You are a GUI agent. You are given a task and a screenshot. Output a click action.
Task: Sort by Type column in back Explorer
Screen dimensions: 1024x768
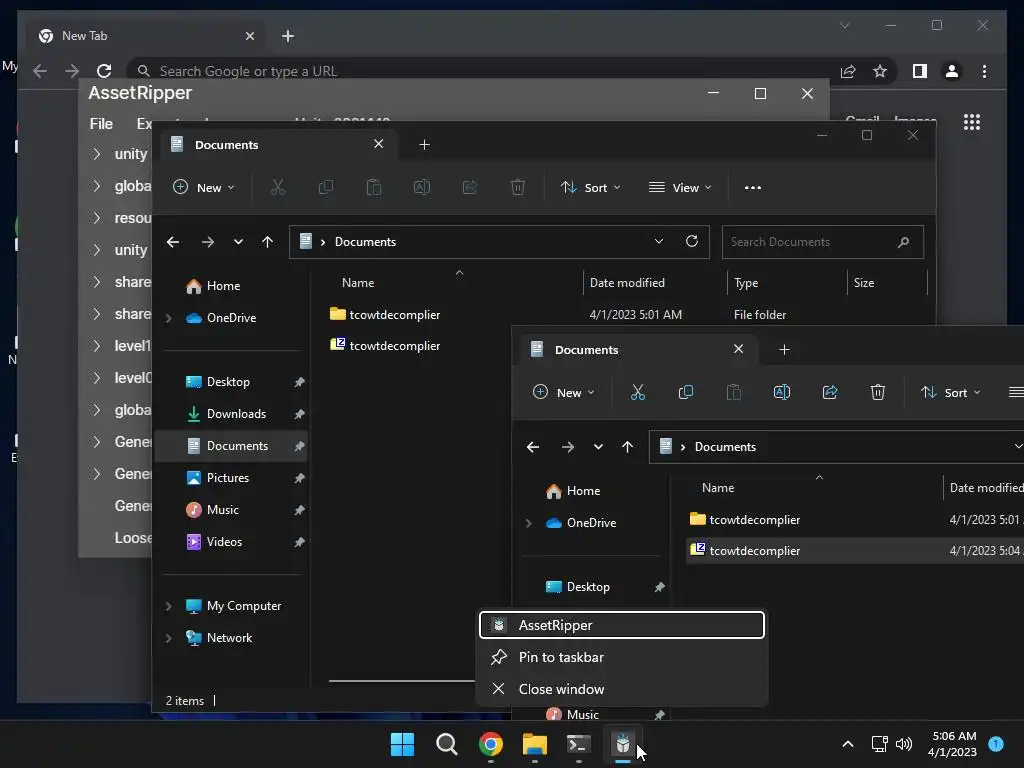coord(746,283)
